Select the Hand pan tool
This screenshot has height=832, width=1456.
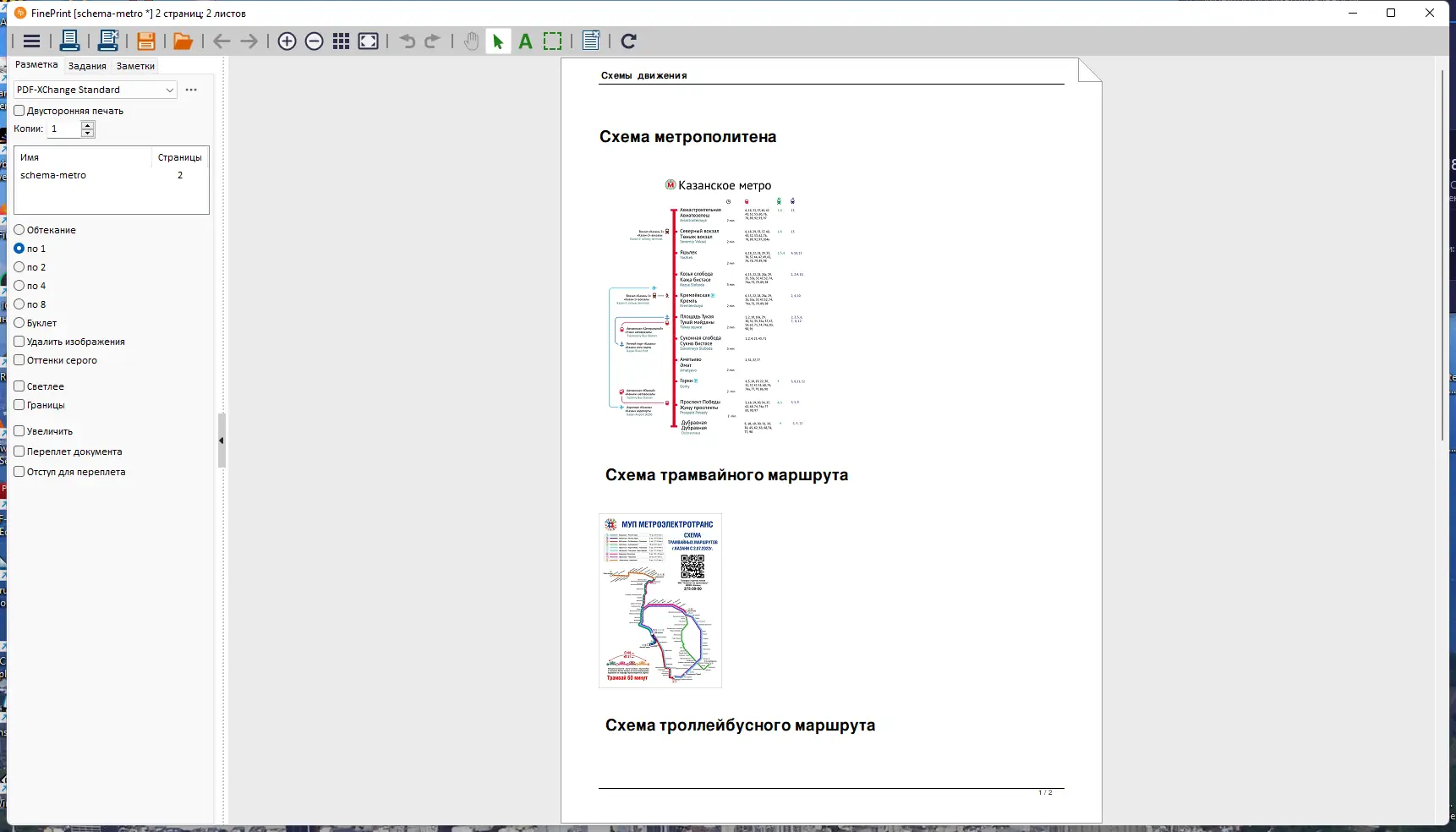coord(471,41)
